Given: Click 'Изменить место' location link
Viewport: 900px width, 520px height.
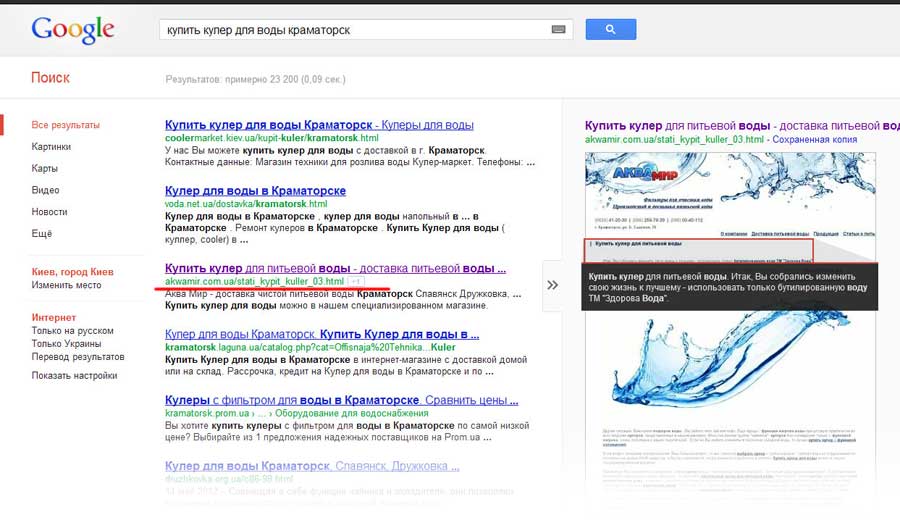Looking at the screenshot, I should click(x=66, y=285).
